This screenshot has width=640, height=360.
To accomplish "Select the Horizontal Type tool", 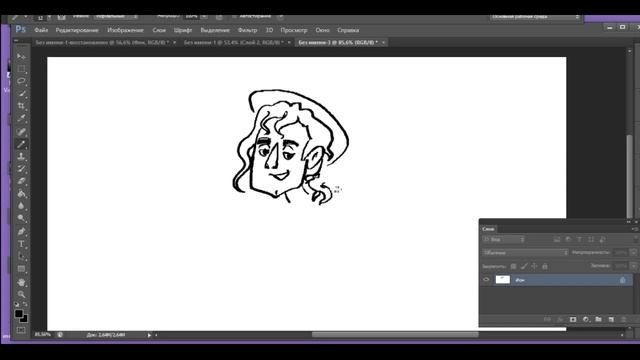I will click(x=21, y=244).
